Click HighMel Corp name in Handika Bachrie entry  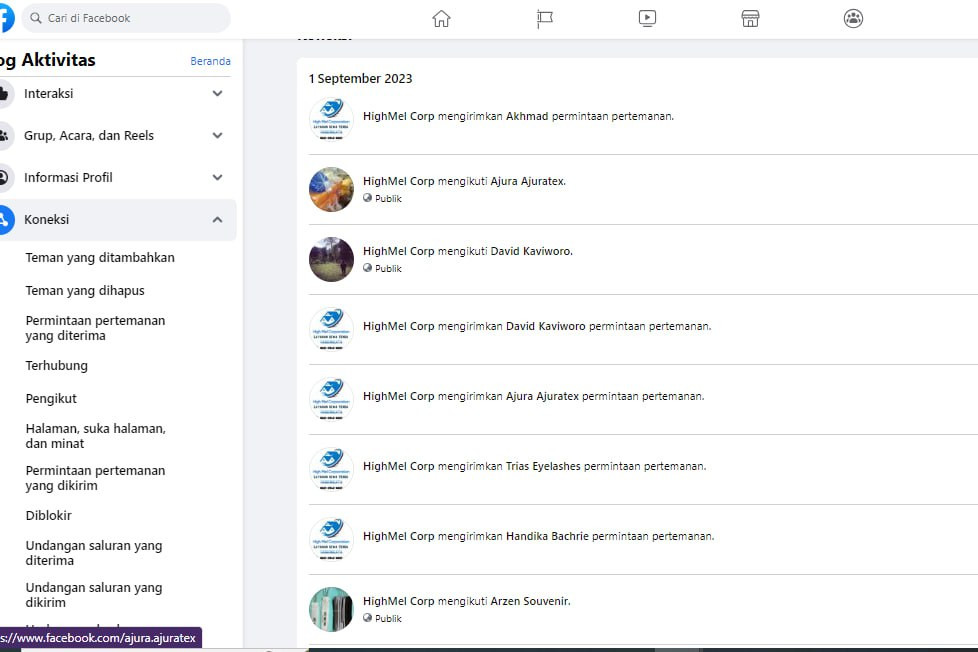coord(399,536)
